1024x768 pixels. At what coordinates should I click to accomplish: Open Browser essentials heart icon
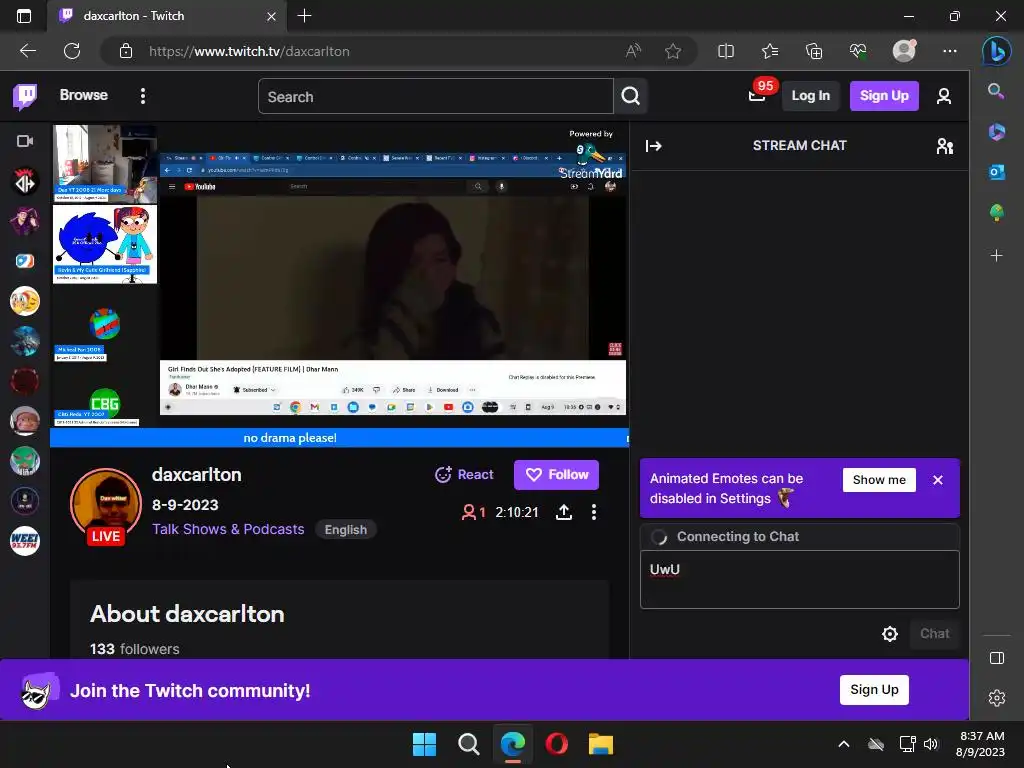pos(858,51)
